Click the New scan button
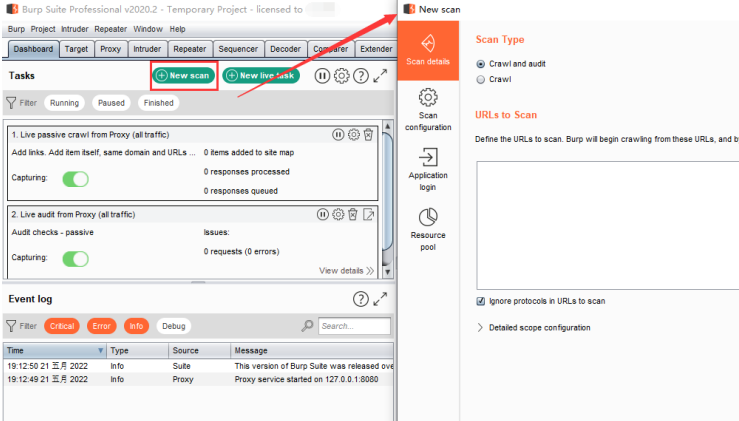This screenshot has width=739, height=421. (x=183, y=75)
